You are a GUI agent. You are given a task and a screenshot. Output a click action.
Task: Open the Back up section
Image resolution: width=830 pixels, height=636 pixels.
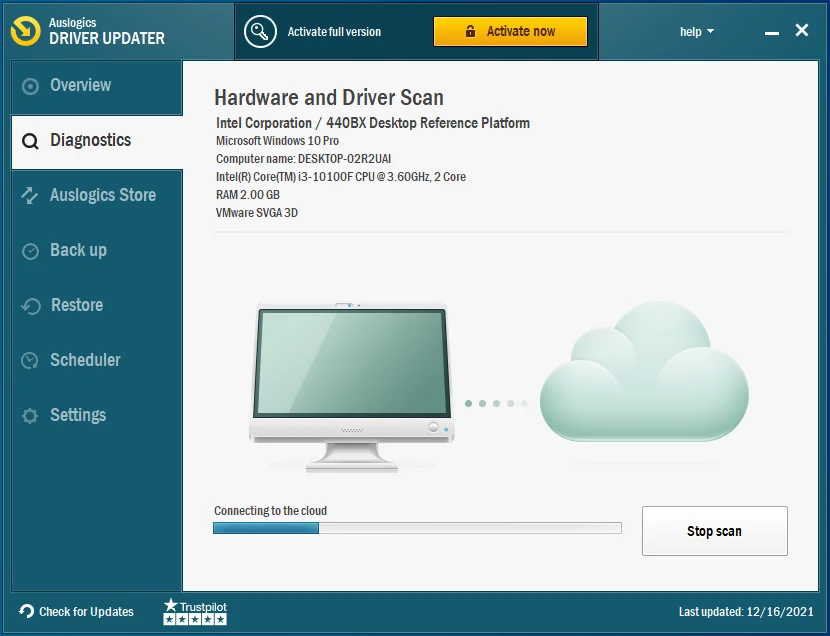click(97, 251)
